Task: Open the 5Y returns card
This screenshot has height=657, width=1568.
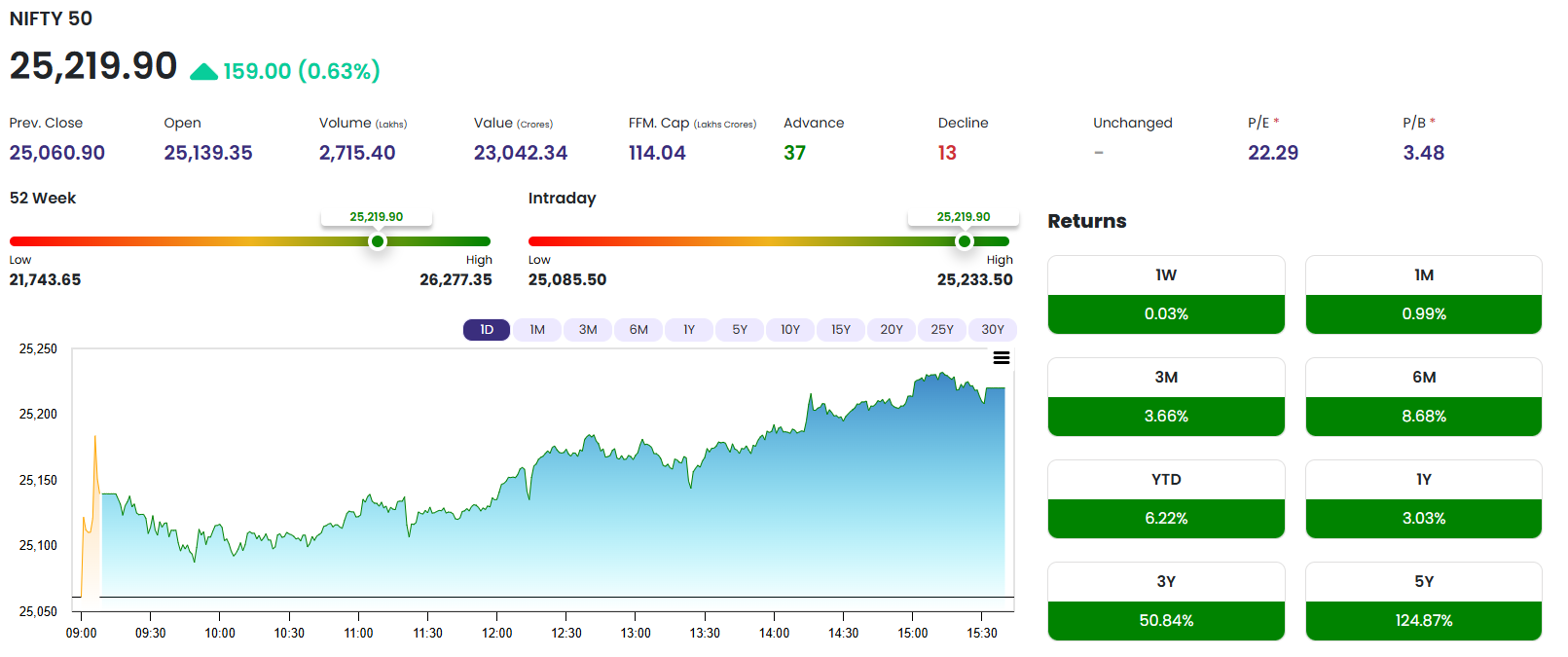Action: [1424, 602]
